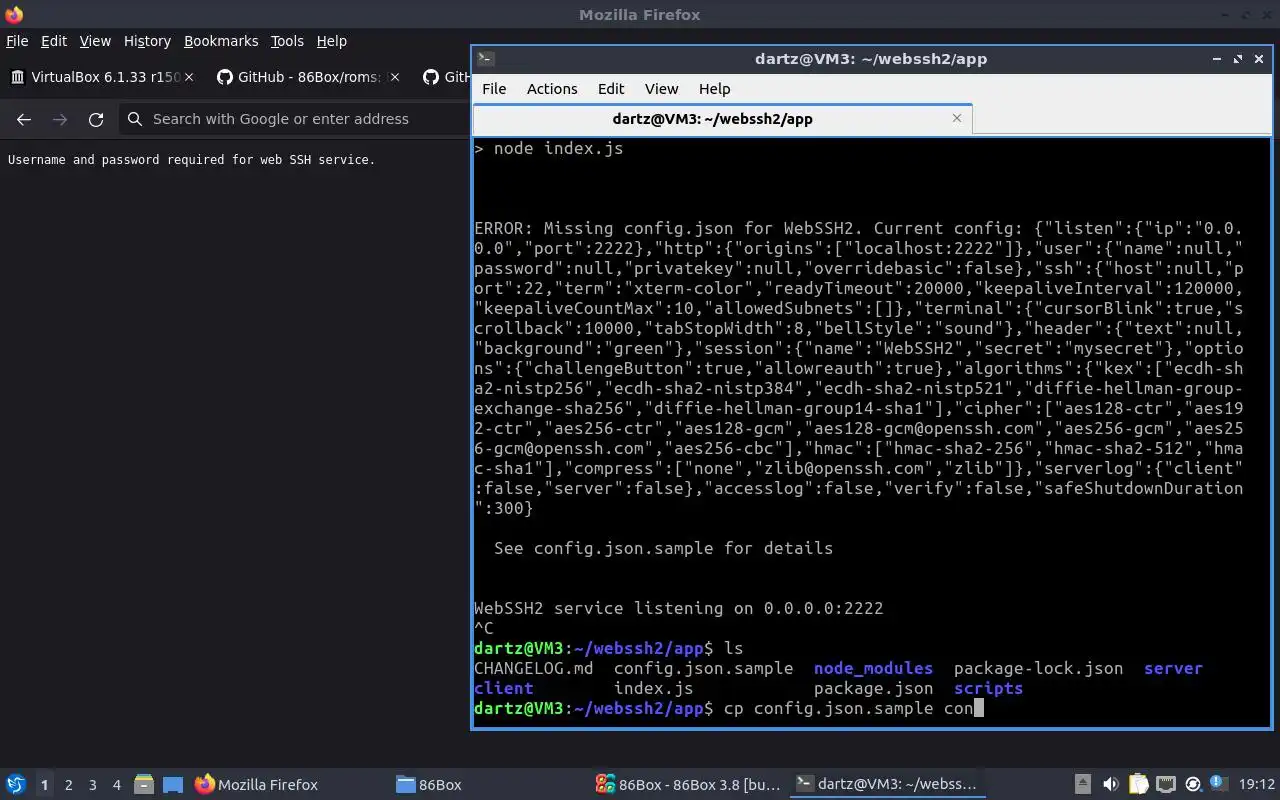Click the Firefox forward arrow
1280x800 pixels.
60,119
